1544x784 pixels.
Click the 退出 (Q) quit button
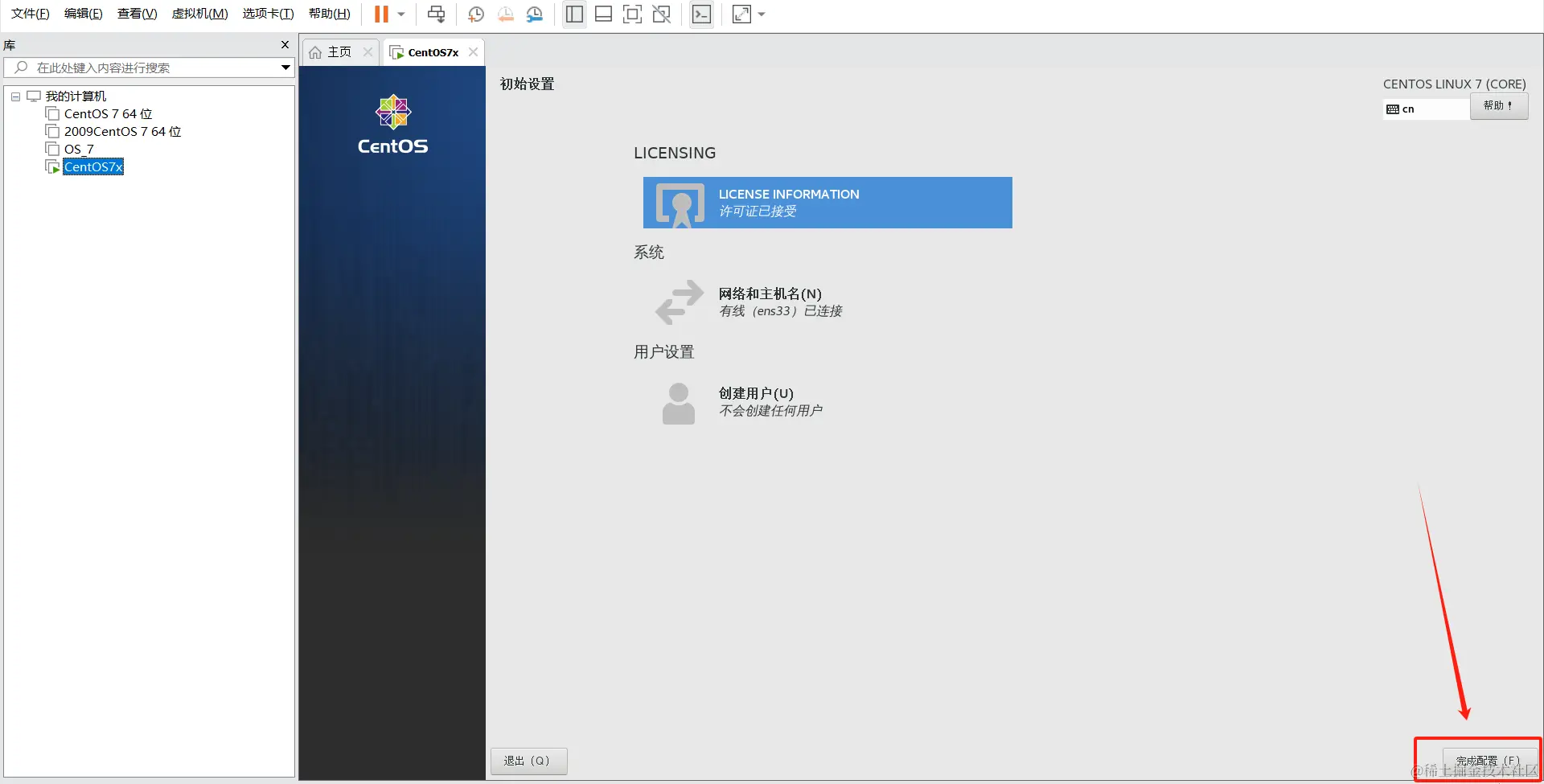pyautogui.click(x=528, y=761)
